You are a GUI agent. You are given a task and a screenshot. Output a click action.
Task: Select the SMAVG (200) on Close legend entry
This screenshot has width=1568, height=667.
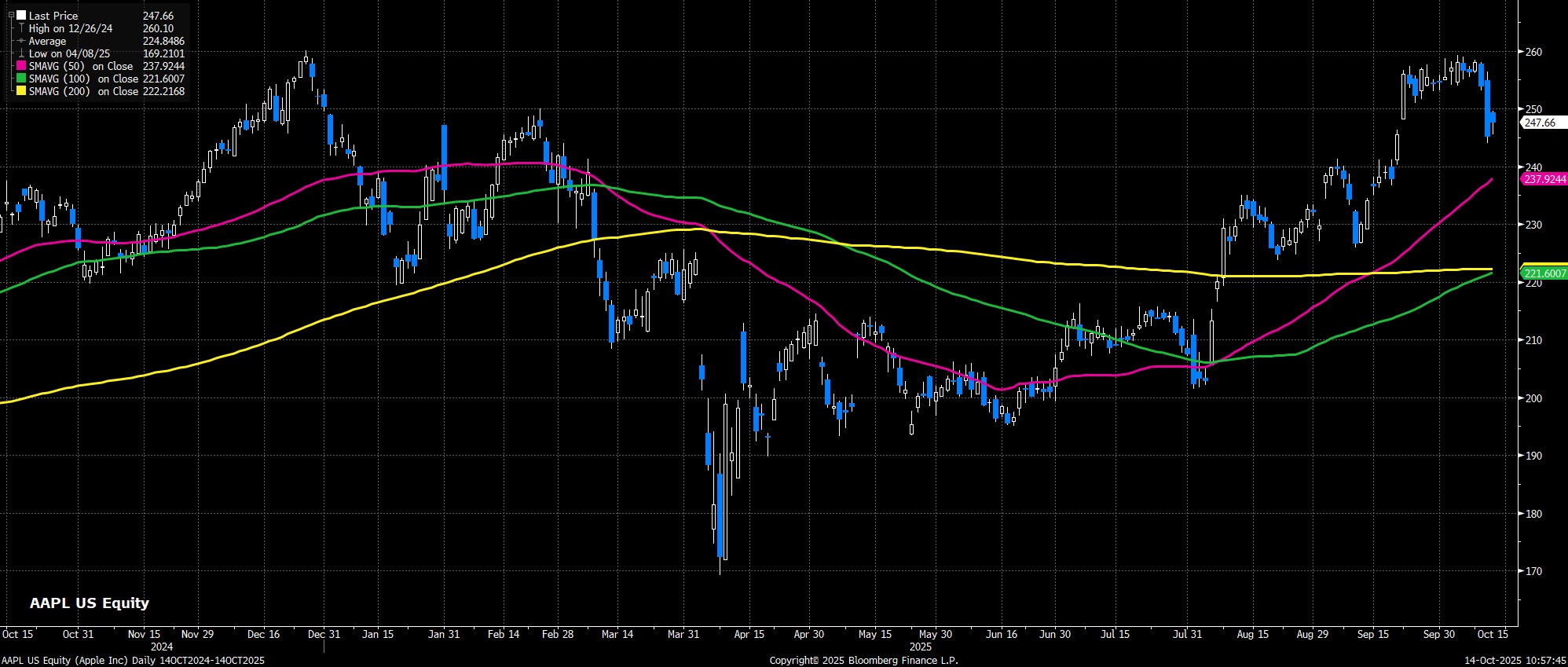click(x=83, y=92)
